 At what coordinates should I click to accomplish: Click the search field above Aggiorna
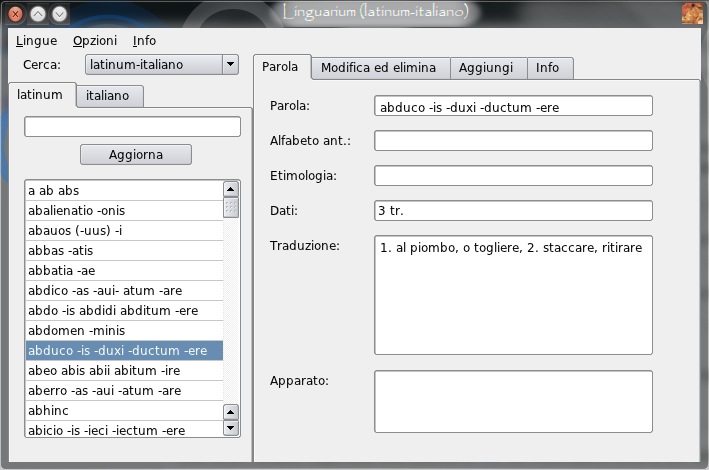pyautogui.click(x=132, y=127)
